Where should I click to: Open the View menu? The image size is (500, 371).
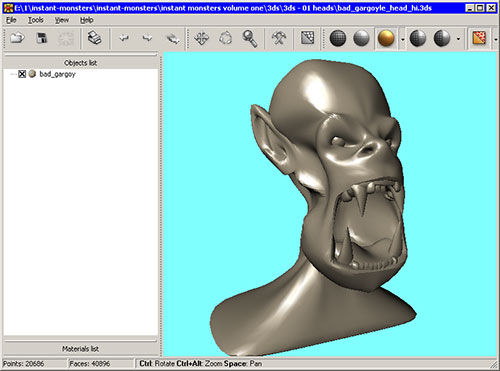(62, 20)
